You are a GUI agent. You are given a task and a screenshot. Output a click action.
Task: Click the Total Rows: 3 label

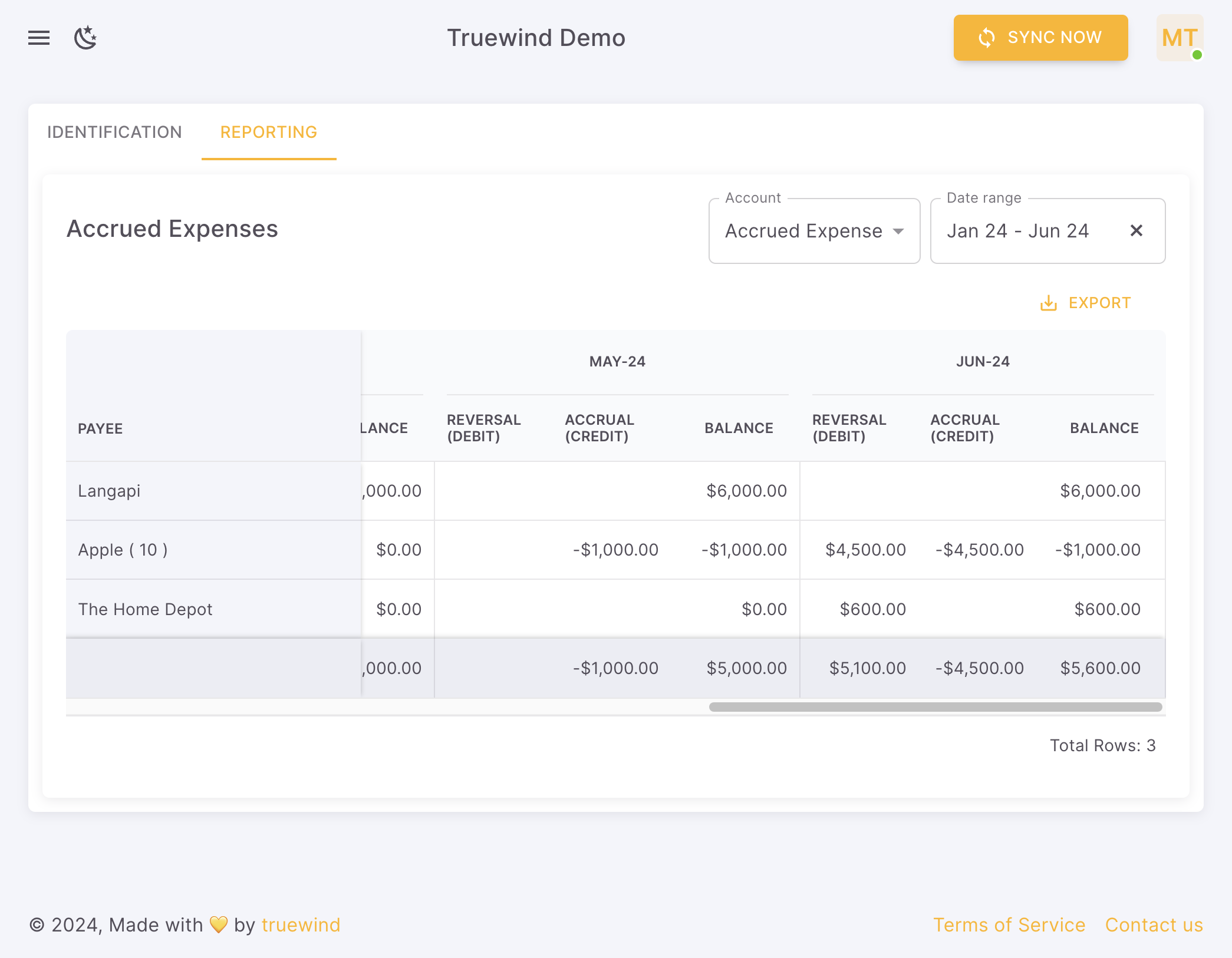coord(1102,745)
